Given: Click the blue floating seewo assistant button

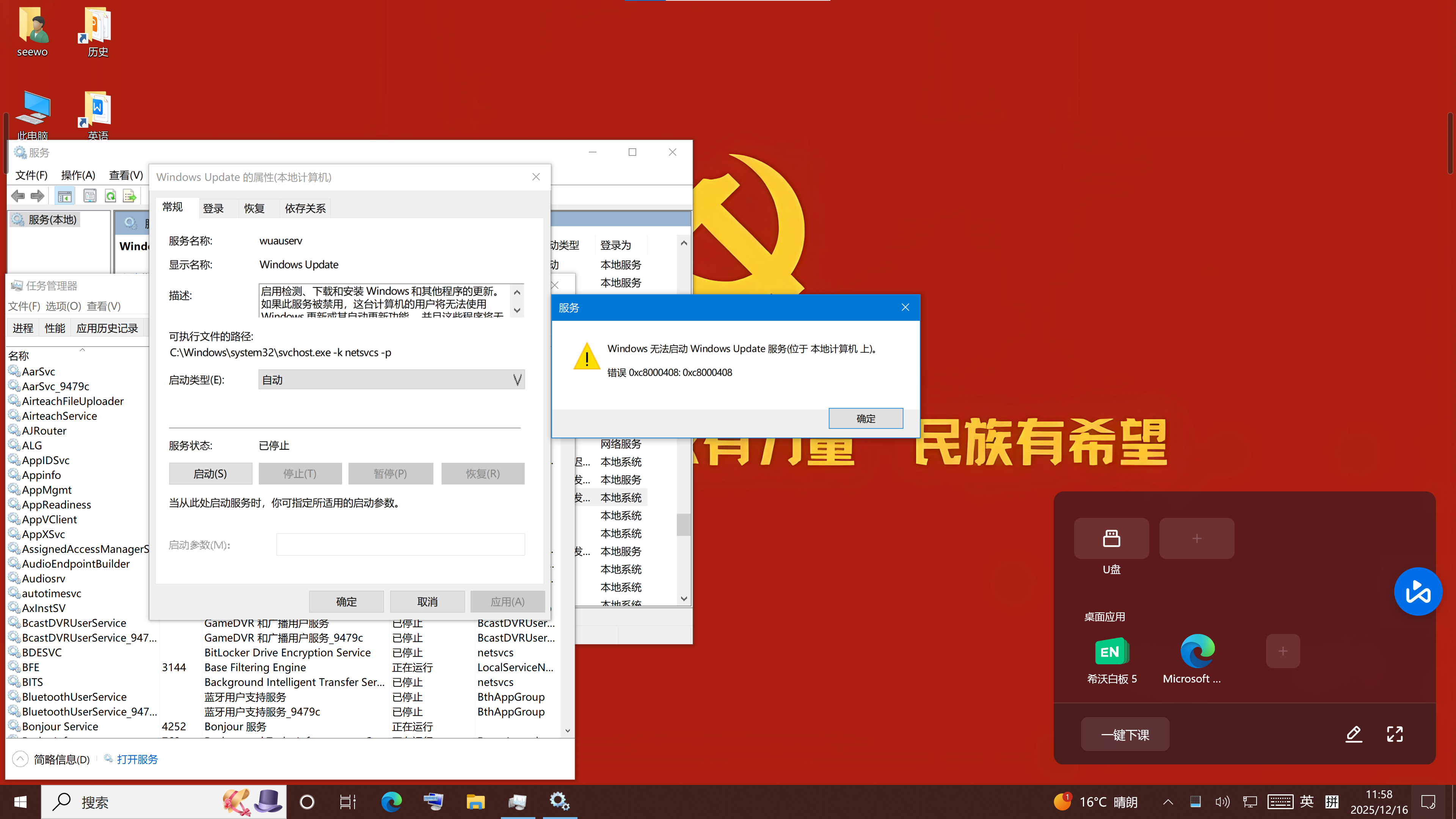Looking at the screenshot, I should [x=1418, y=591].
